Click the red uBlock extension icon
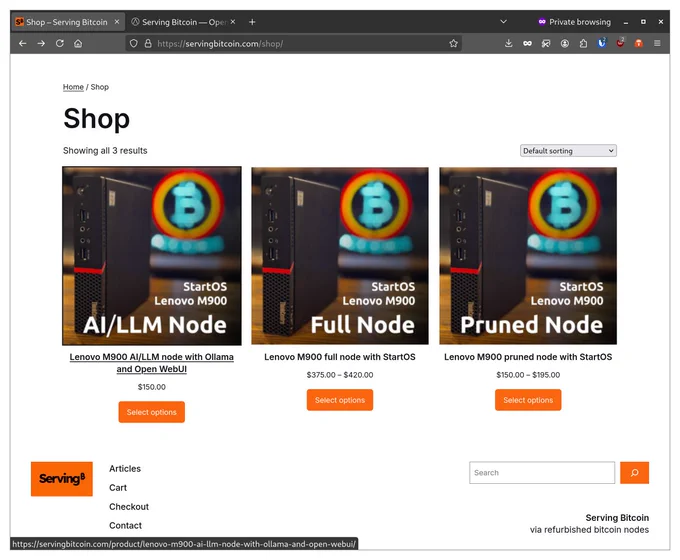Image resolution: width=680 pixels, height=560 pixels. coord(620,43)
